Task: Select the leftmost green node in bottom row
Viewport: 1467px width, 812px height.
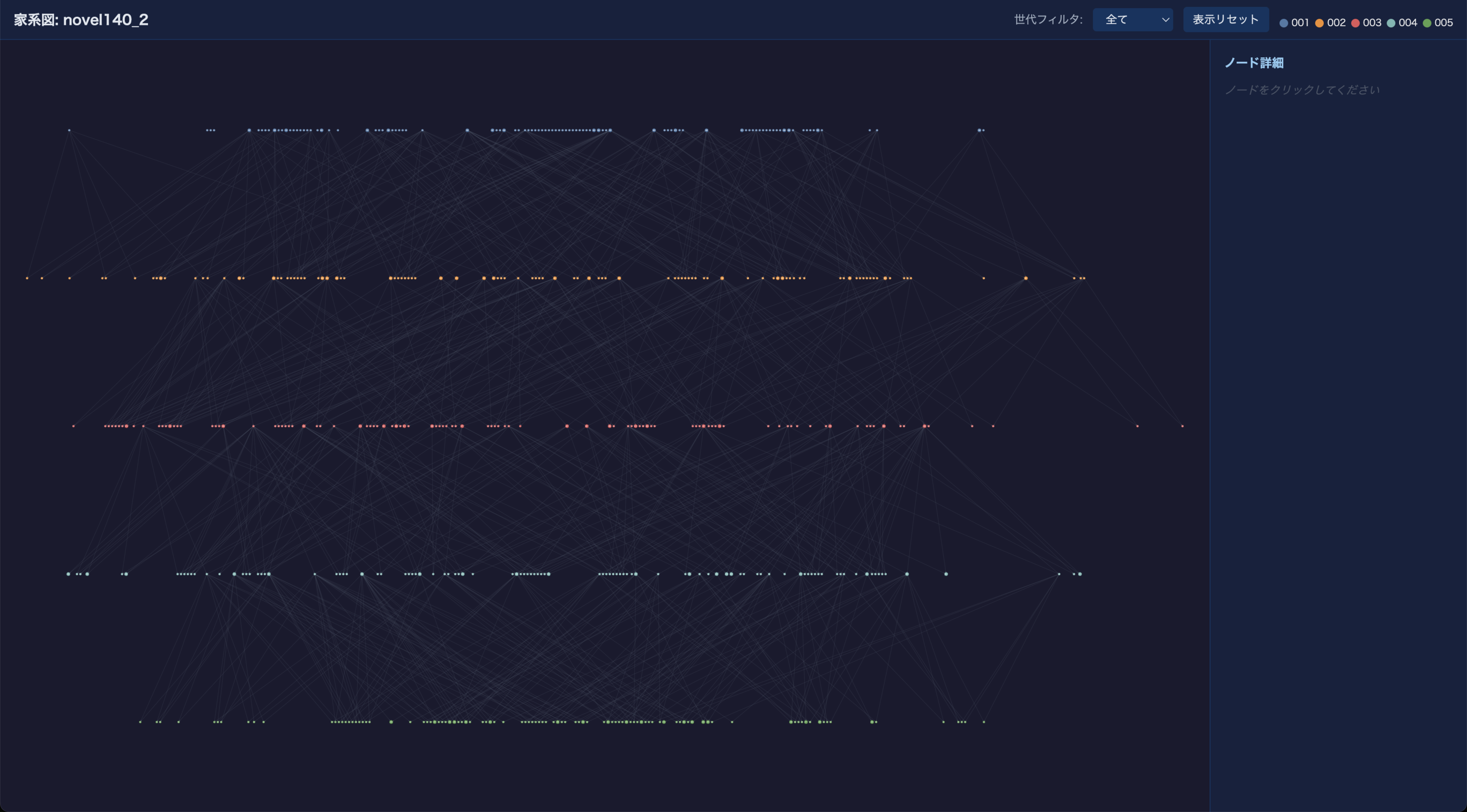Action: click(140, 722)
